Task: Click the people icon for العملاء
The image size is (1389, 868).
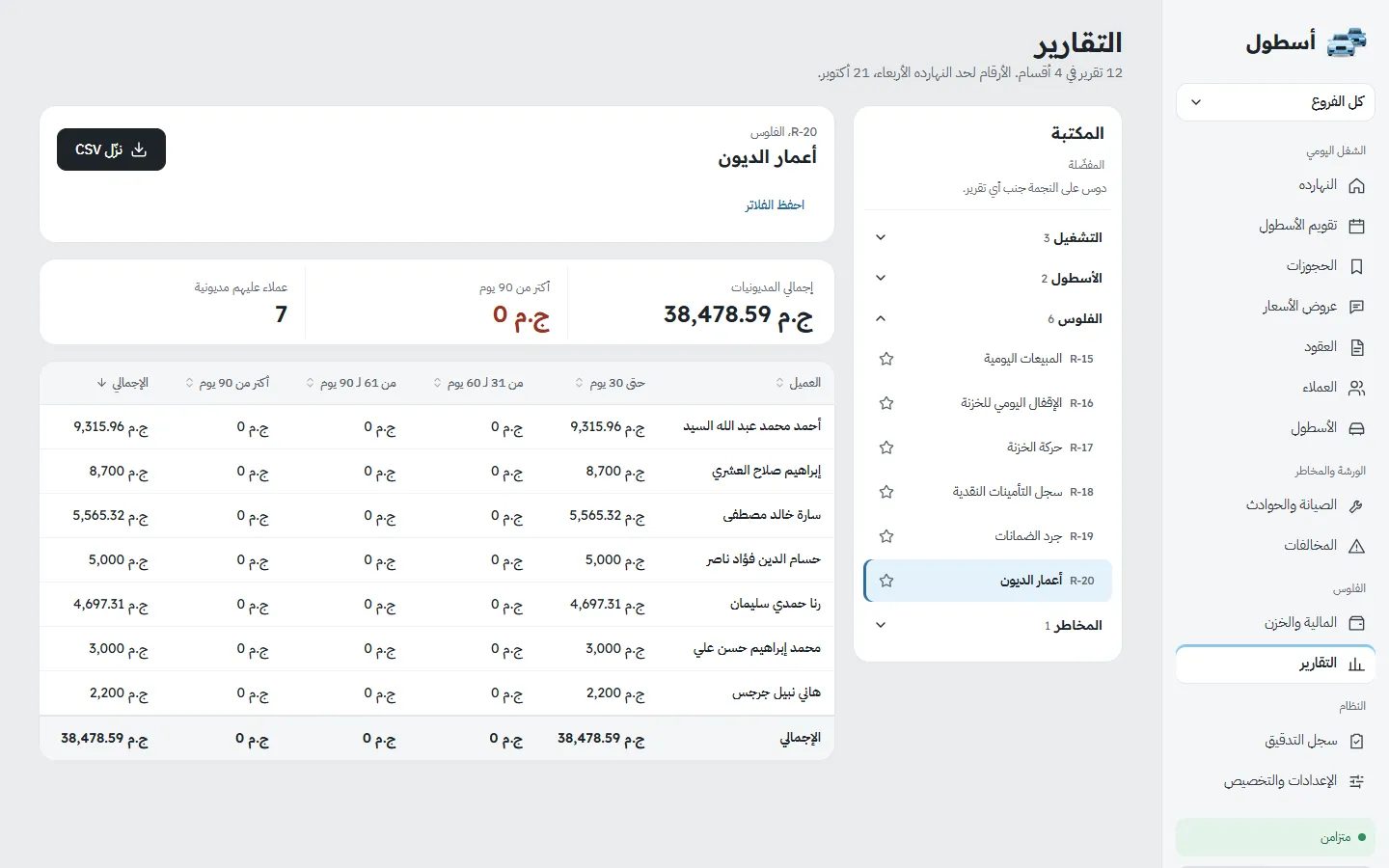Action: coord(1356,388)
